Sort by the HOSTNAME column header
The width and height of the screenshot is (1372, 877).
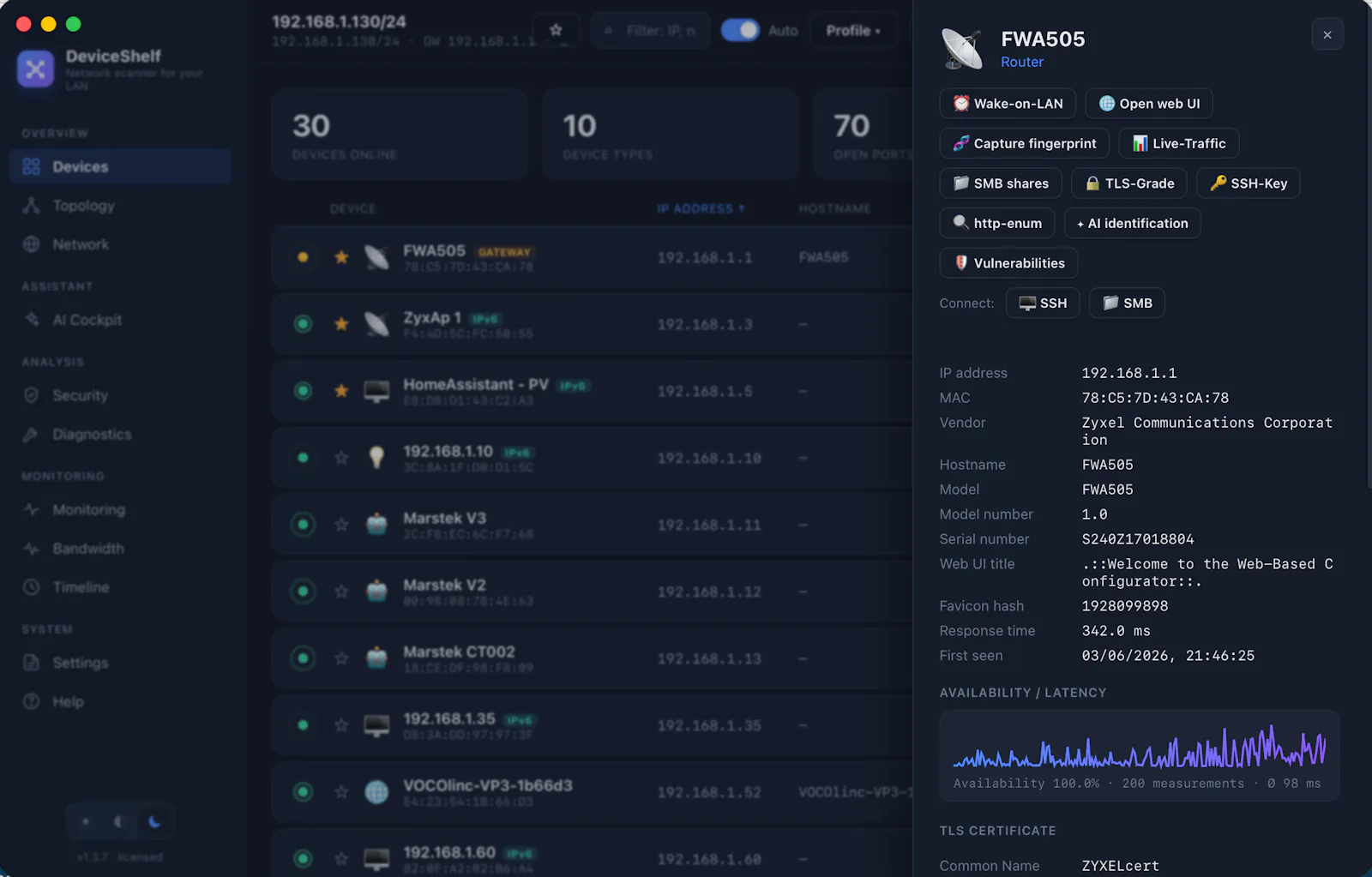point(834,208)
